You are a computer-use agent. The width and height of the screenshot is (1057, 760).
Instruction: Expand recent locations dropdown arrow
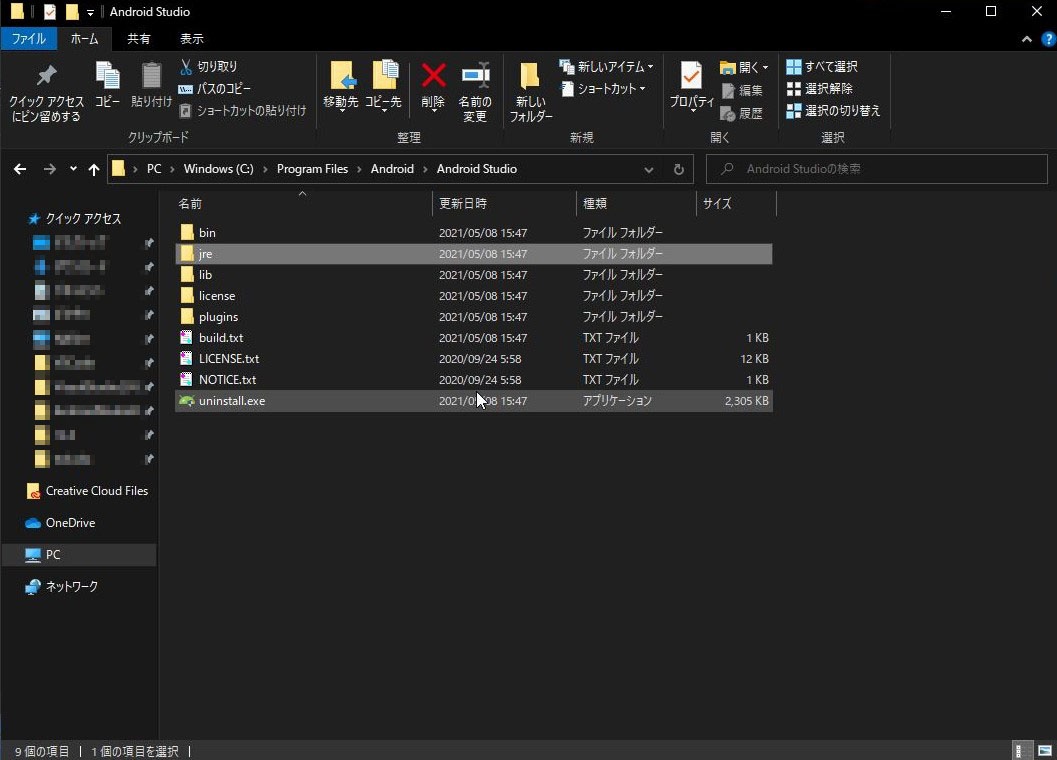point(73,169)
